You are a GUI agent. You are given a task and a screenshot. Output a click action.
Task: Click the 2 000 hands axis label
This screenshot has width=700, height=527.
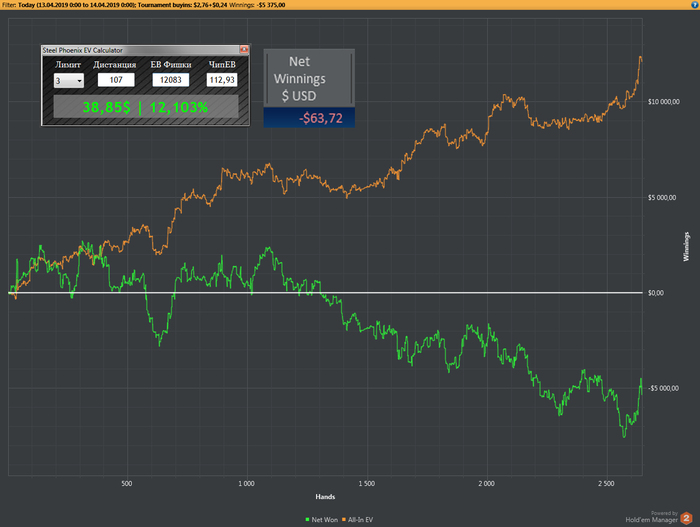[486, 484]
